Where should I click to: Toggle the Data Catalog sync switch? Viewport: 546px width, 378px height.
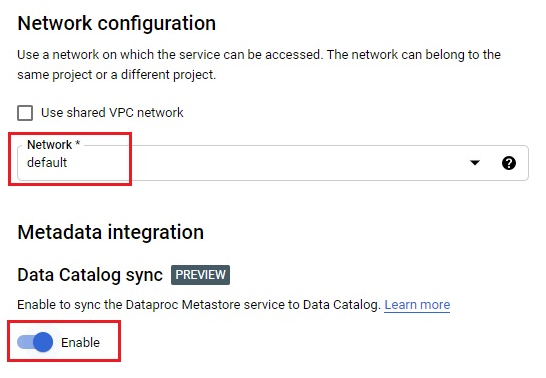[35, 342]
